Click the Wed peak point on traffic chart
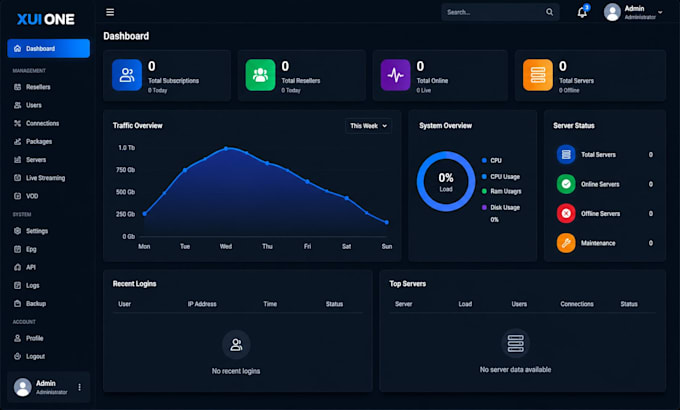Screen dimensions: 680x410 226,148
